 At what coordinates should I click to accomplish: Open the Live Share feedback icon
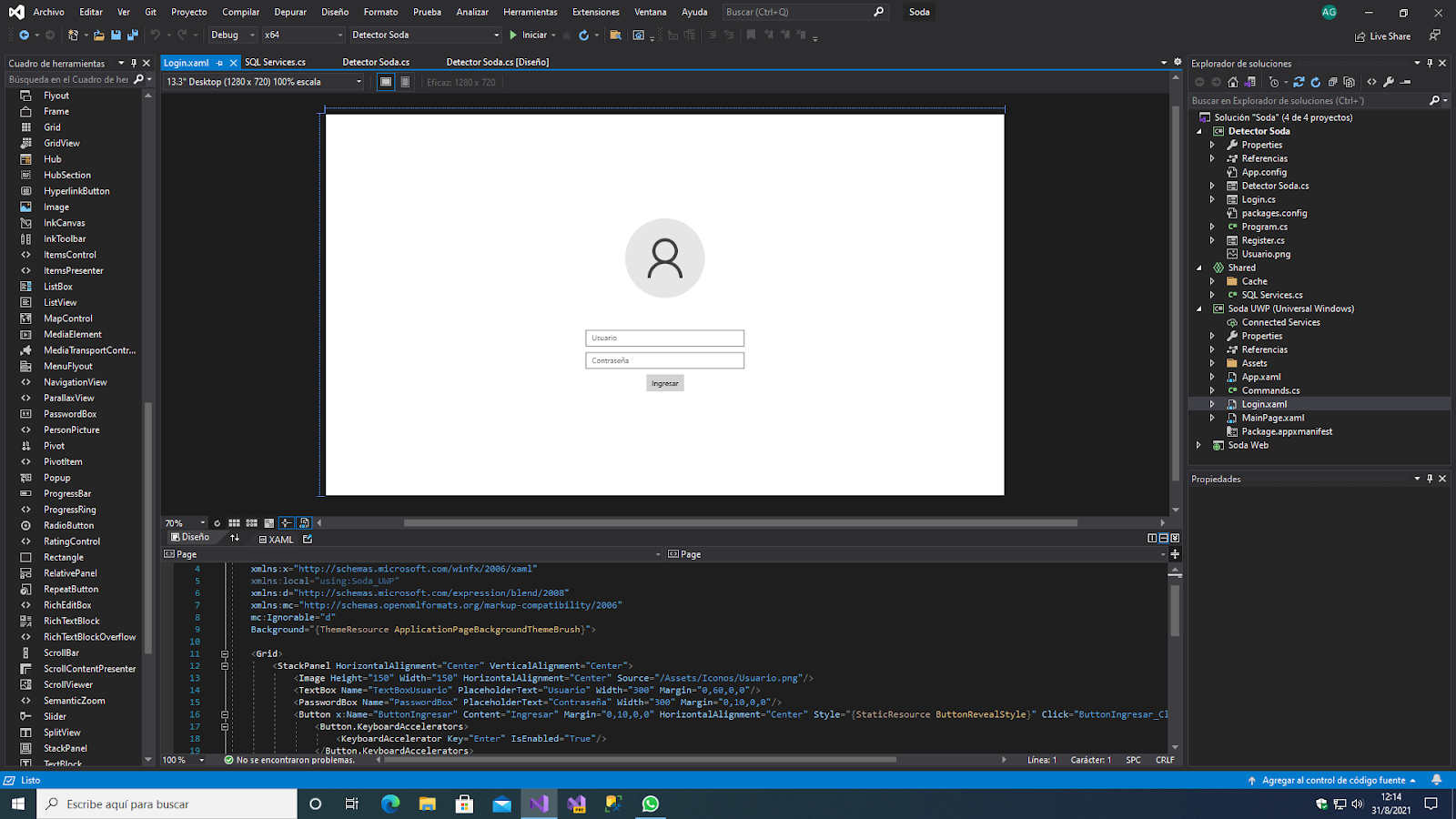pos(1435,35)
